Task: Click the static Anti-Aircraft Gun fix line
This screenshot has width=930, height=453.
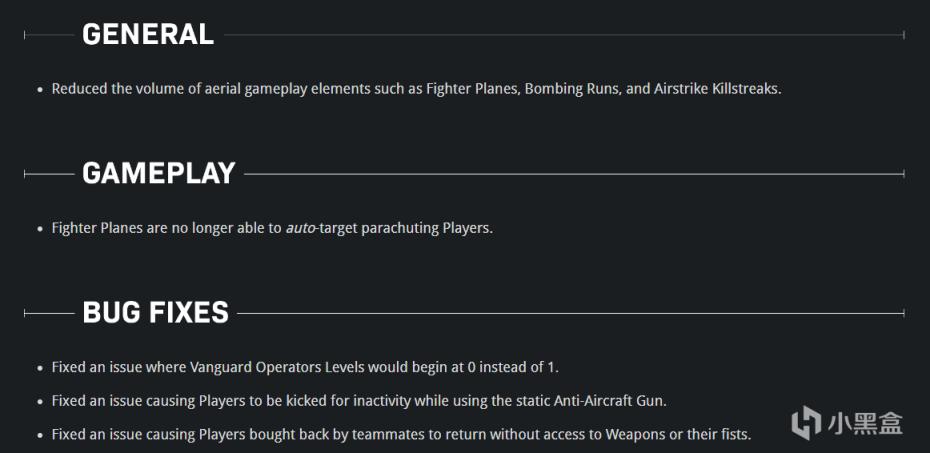Action: point(359,401)
